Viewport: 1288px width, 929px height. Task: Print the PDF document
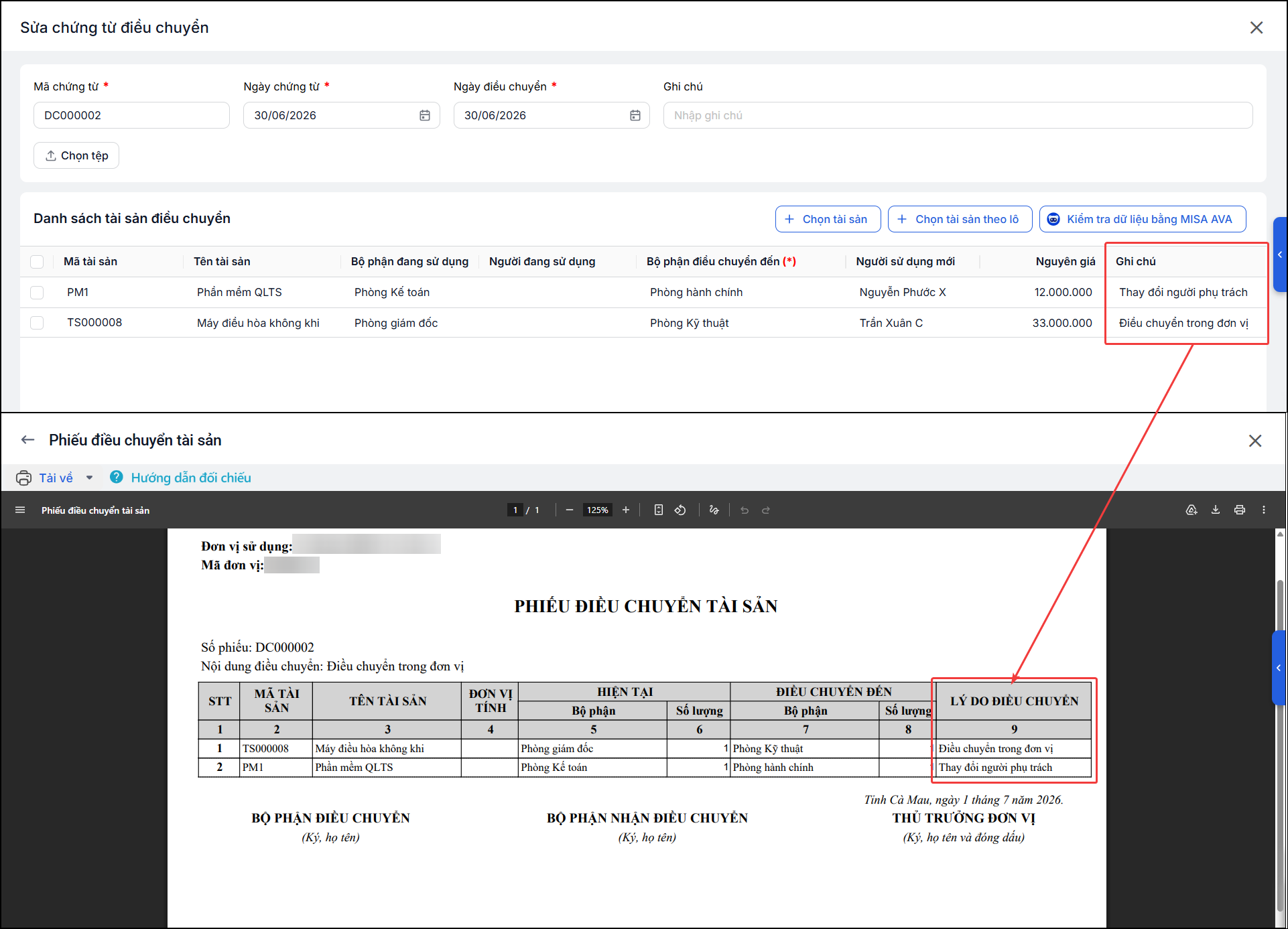coord(1240,510)
